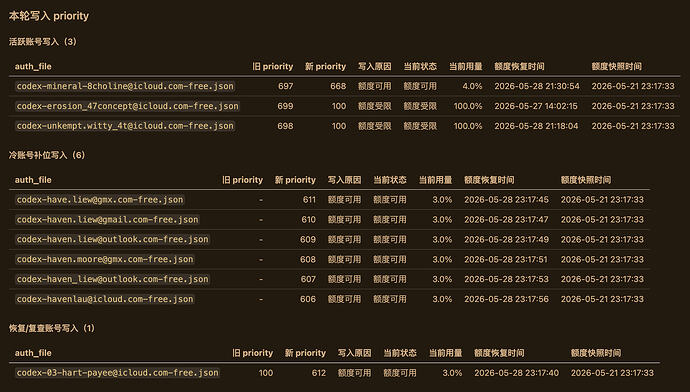Click new priority value 608

pos(308,259)
